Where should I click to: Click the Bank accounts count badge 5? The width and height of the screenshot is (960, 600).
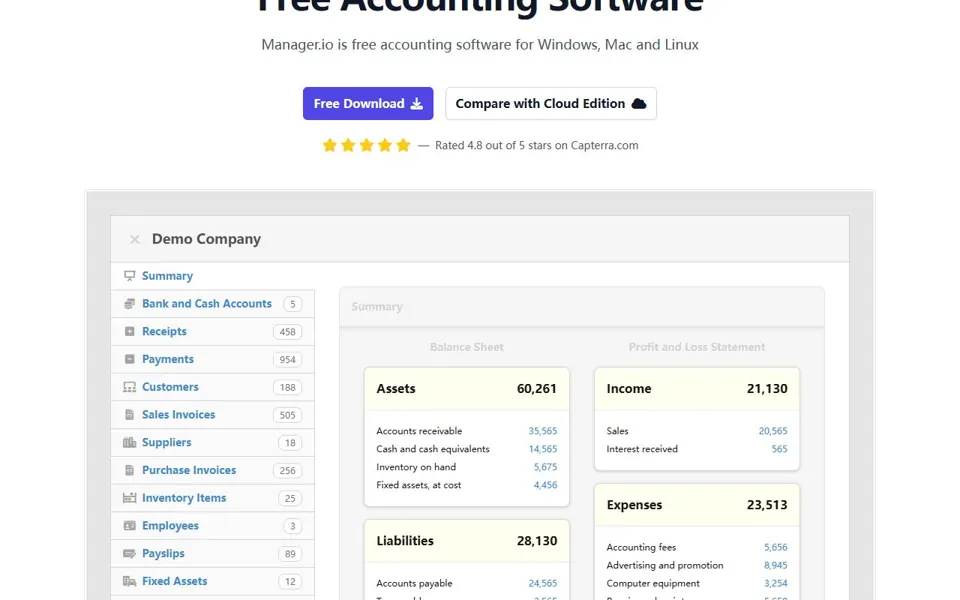[293, 304]
